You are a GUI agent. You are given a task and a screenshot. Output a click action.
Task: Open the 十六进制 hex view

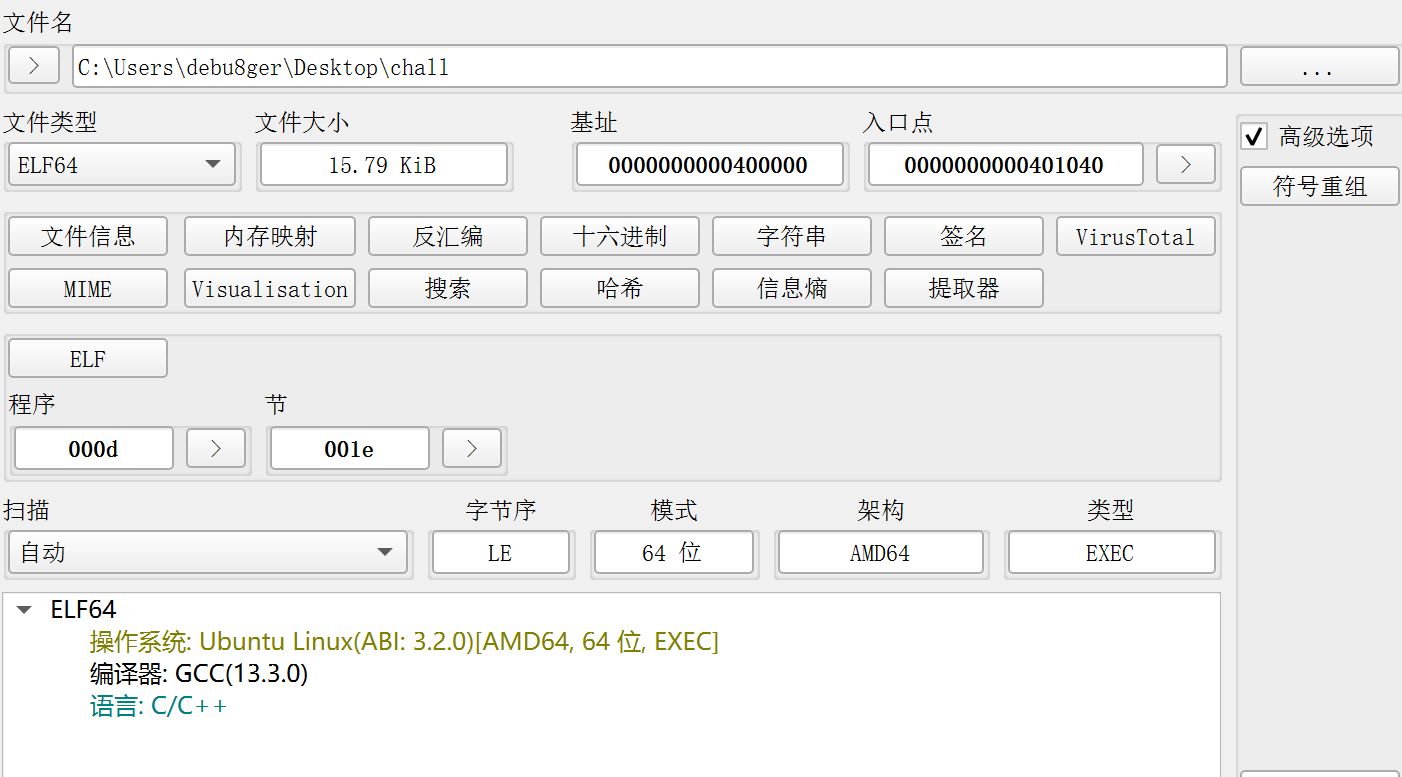tap(619, 237)
